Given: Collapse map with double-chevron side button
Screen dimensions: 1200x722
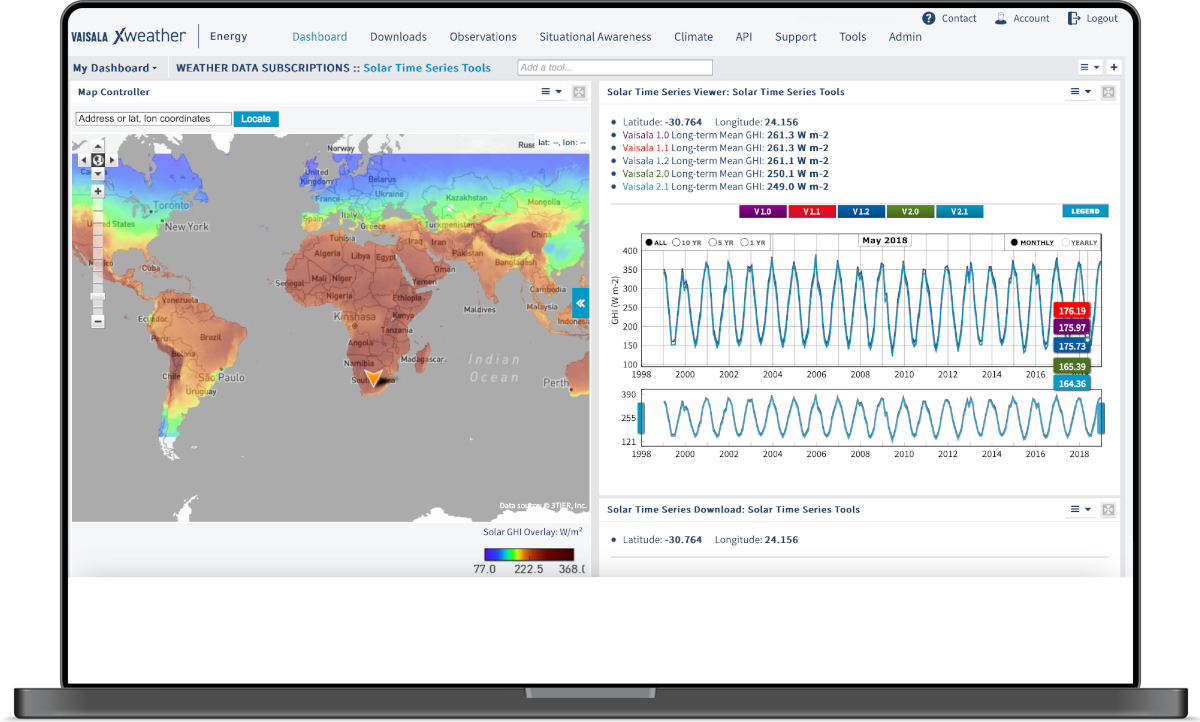Looking at the screenshot, I should click(580, 303).
